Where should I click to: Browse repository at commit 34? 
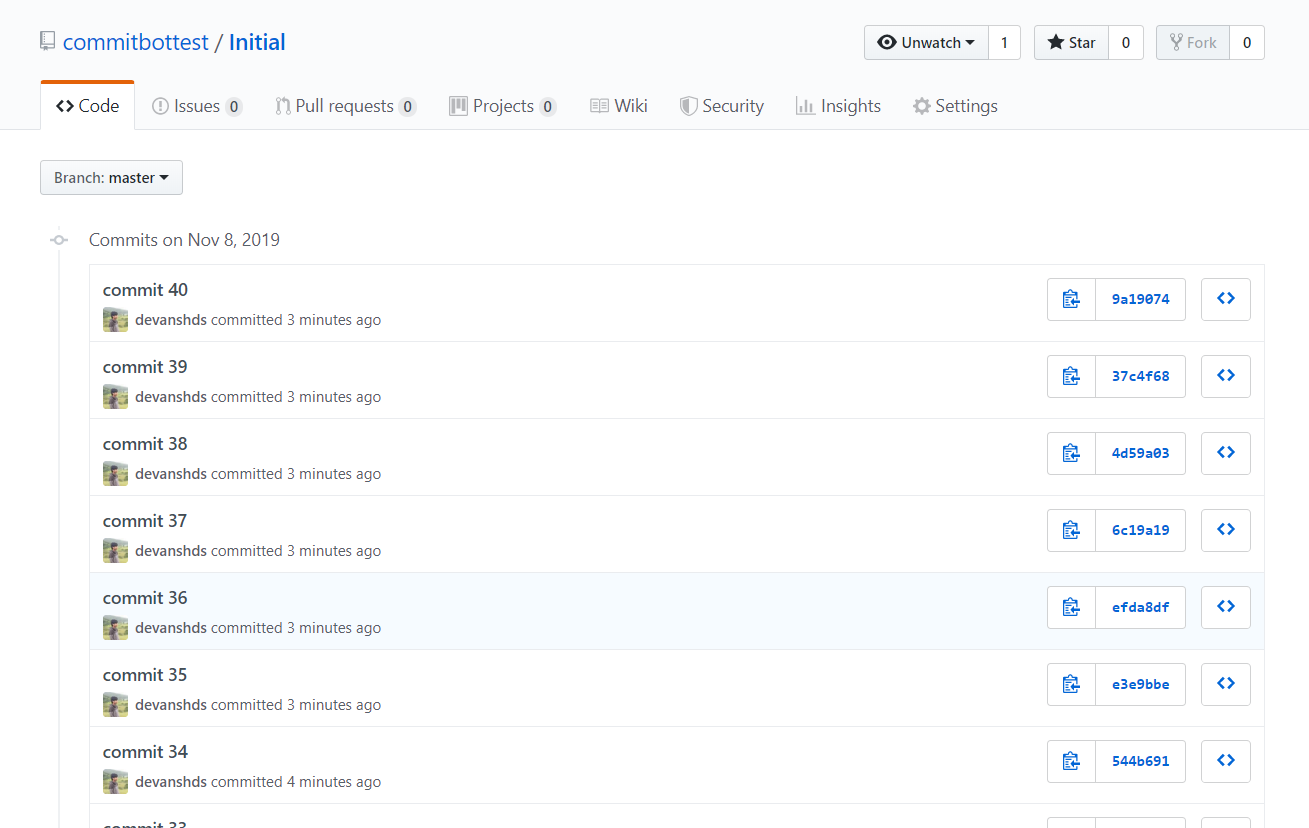click(x=1226, y=761)
